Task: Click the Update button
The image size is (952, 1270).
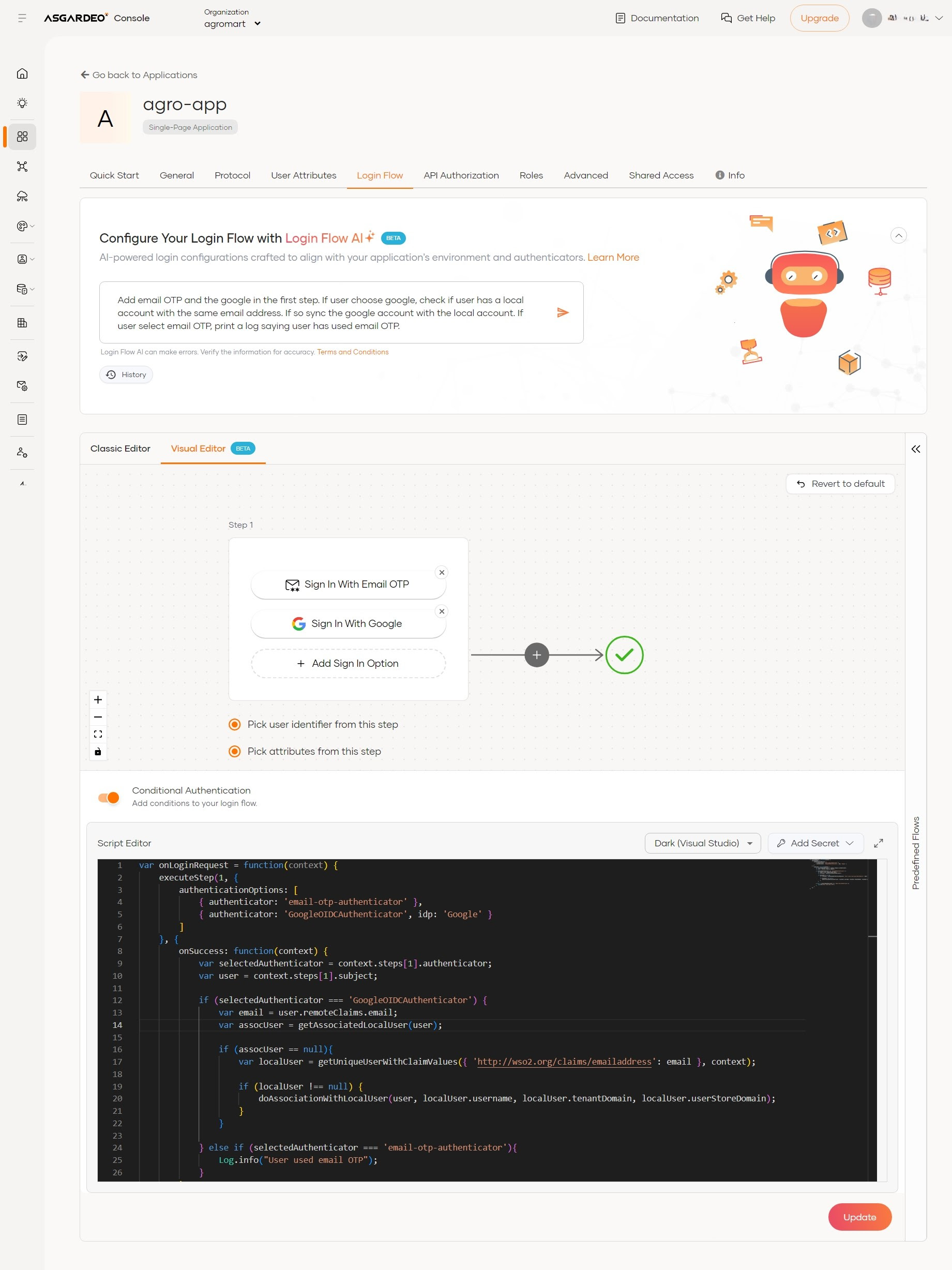Action: tap(859, 1217)
